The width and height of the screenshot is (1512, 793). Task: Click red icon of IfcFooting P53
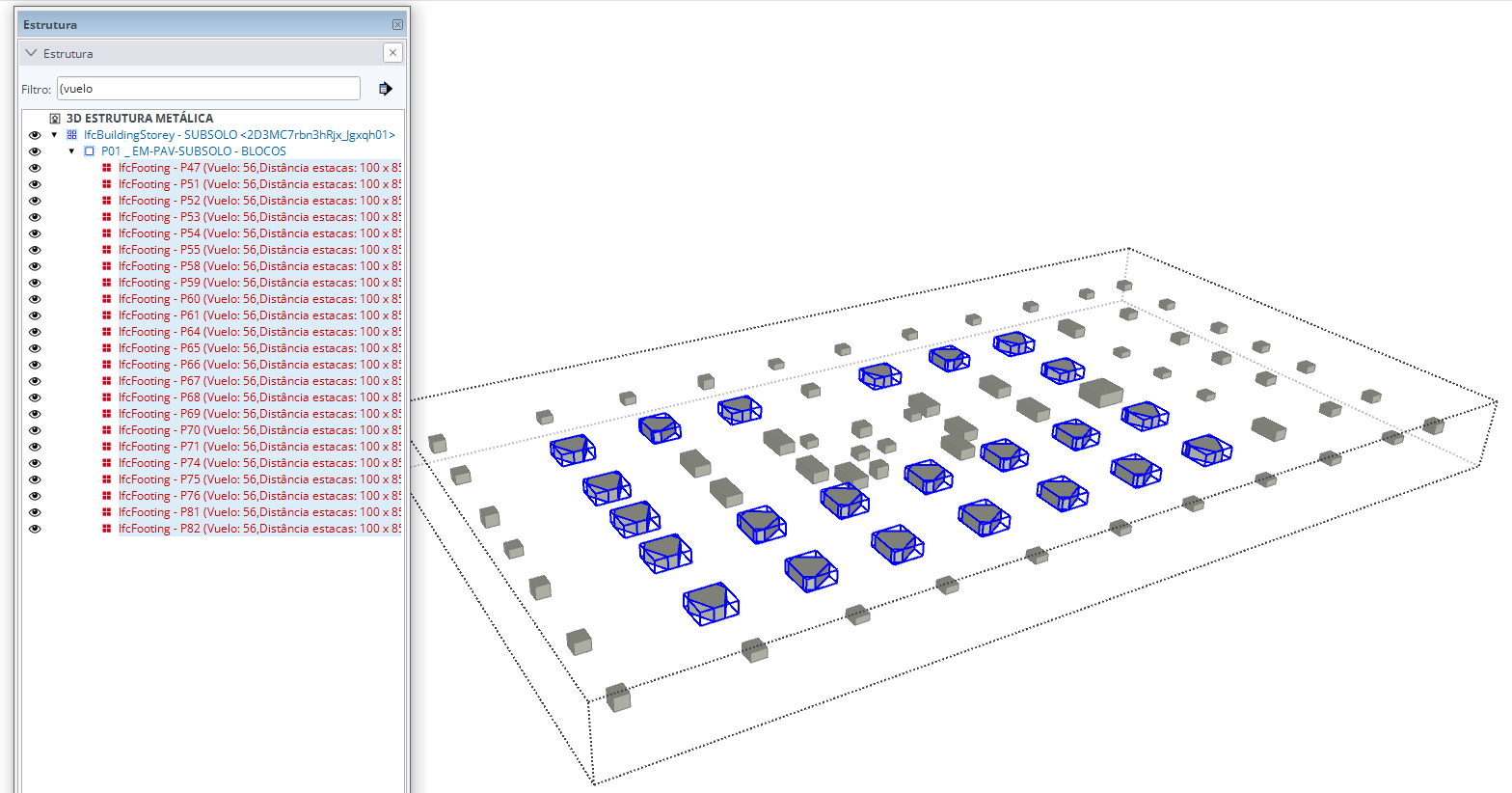(107, 217)
